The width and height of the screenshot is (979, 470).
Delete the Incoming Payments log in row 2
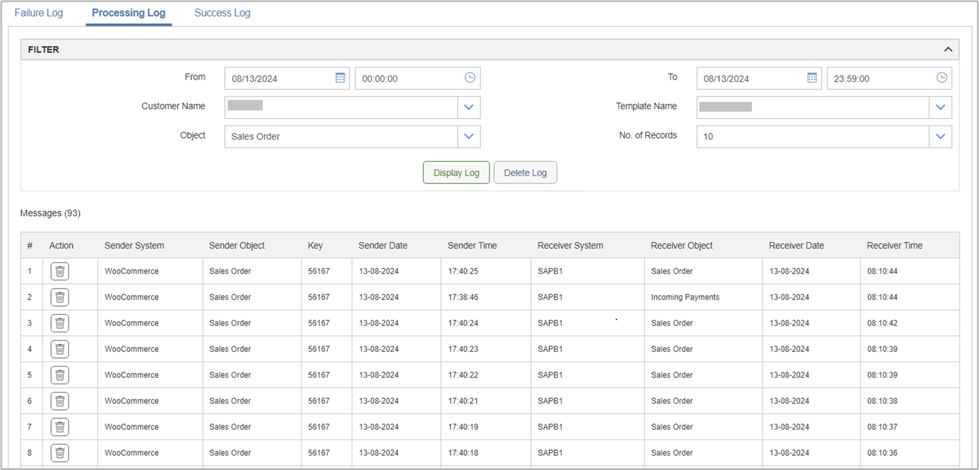[x=60, y=297]
